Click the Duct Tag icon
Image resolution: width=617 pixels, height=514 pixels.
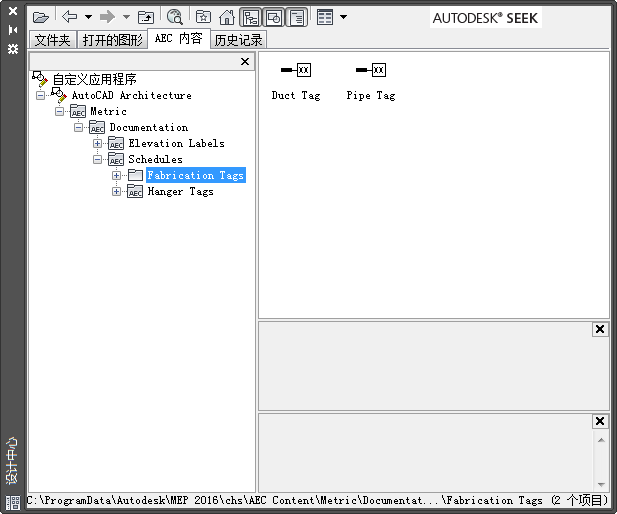(x=296, y=70)
